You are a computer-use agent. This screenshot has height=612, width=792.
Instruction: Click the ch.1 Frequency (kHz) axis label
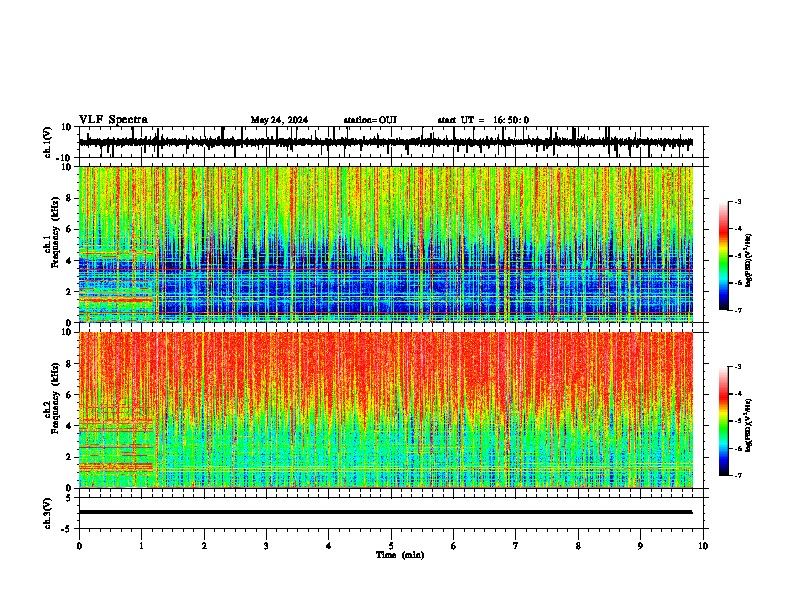point(51,232)
